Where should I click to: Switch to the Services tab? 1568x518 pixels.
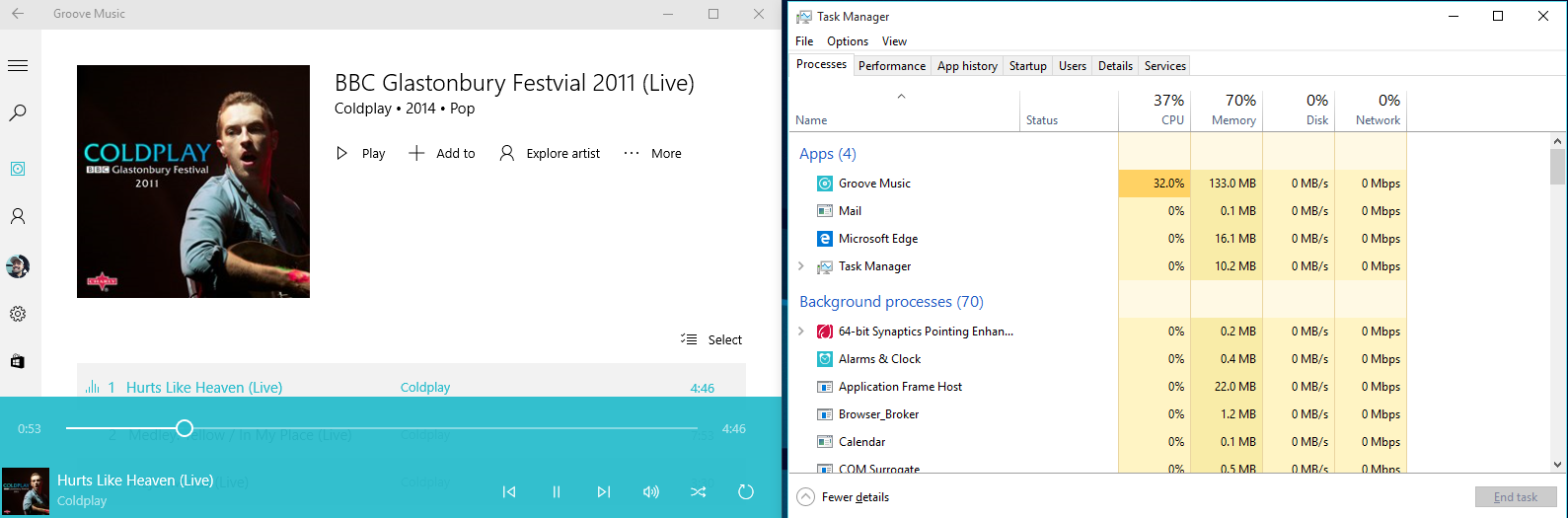point(1165,66)
